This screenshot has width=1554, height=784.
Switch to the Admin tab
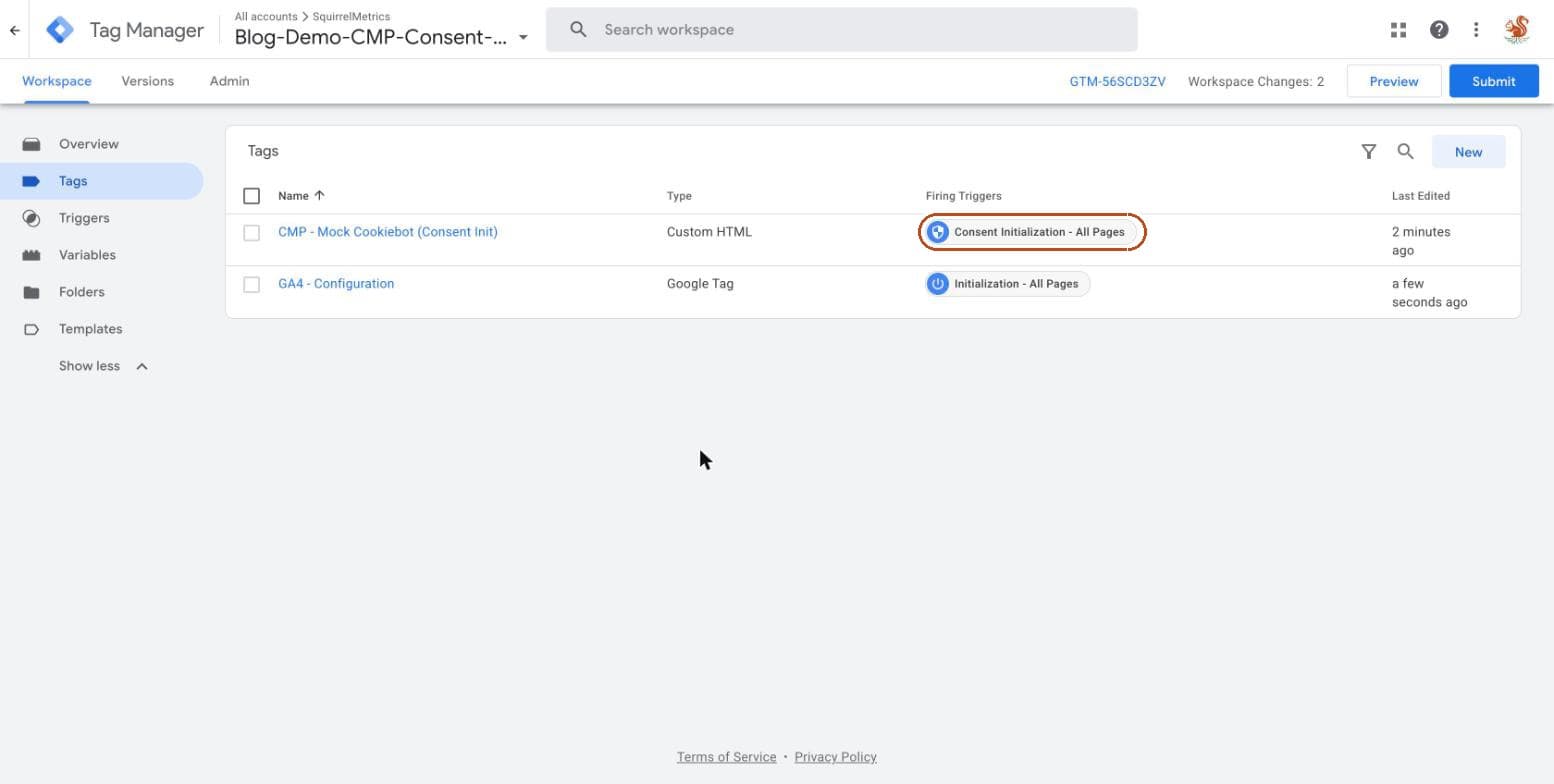[230, 81]
